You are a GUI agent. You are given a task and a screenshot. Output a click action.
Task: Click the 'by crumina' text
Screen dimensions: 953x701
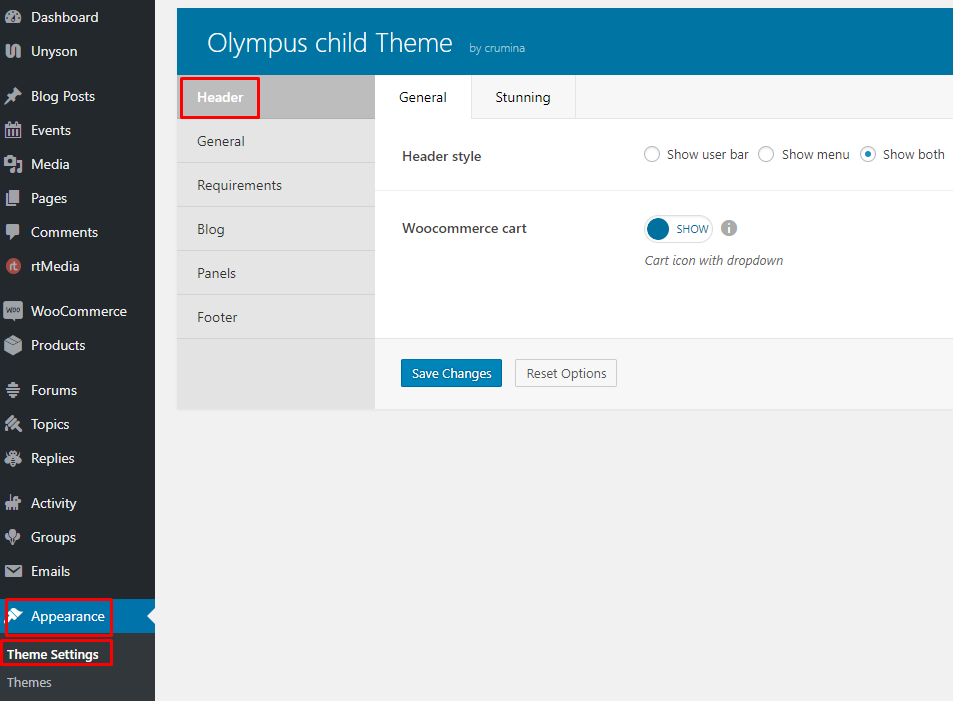pos(497,48)
